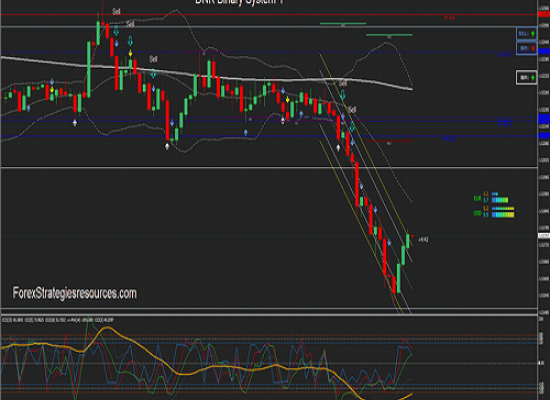Viewport: 550px width, 400px height.
Task: Select the latest green candle on the chart
Action: (408, 240)
